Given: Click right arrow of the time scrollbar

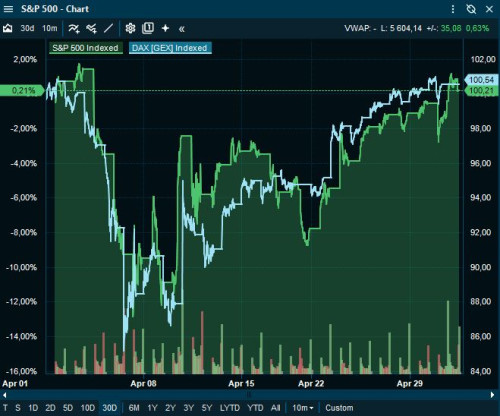Looking at the screenshot, I should tap(493, 395).
